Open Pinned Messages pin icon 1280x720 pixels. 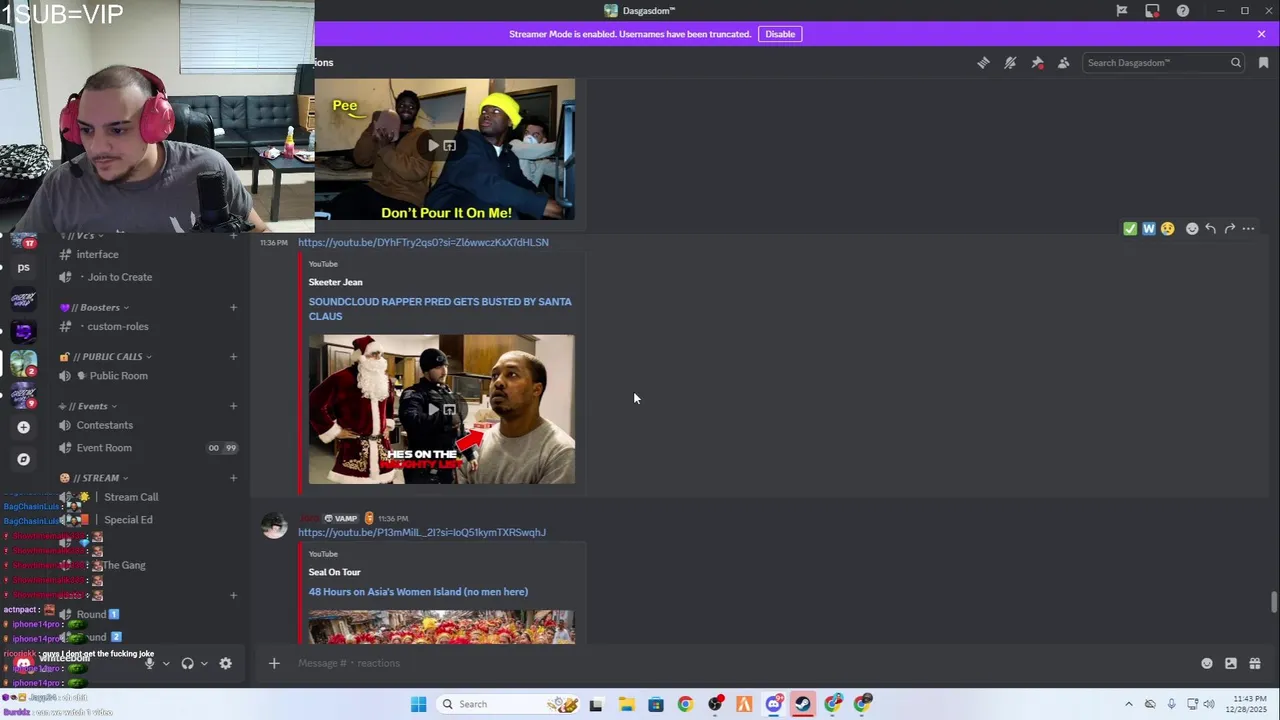click(1037, 62)
